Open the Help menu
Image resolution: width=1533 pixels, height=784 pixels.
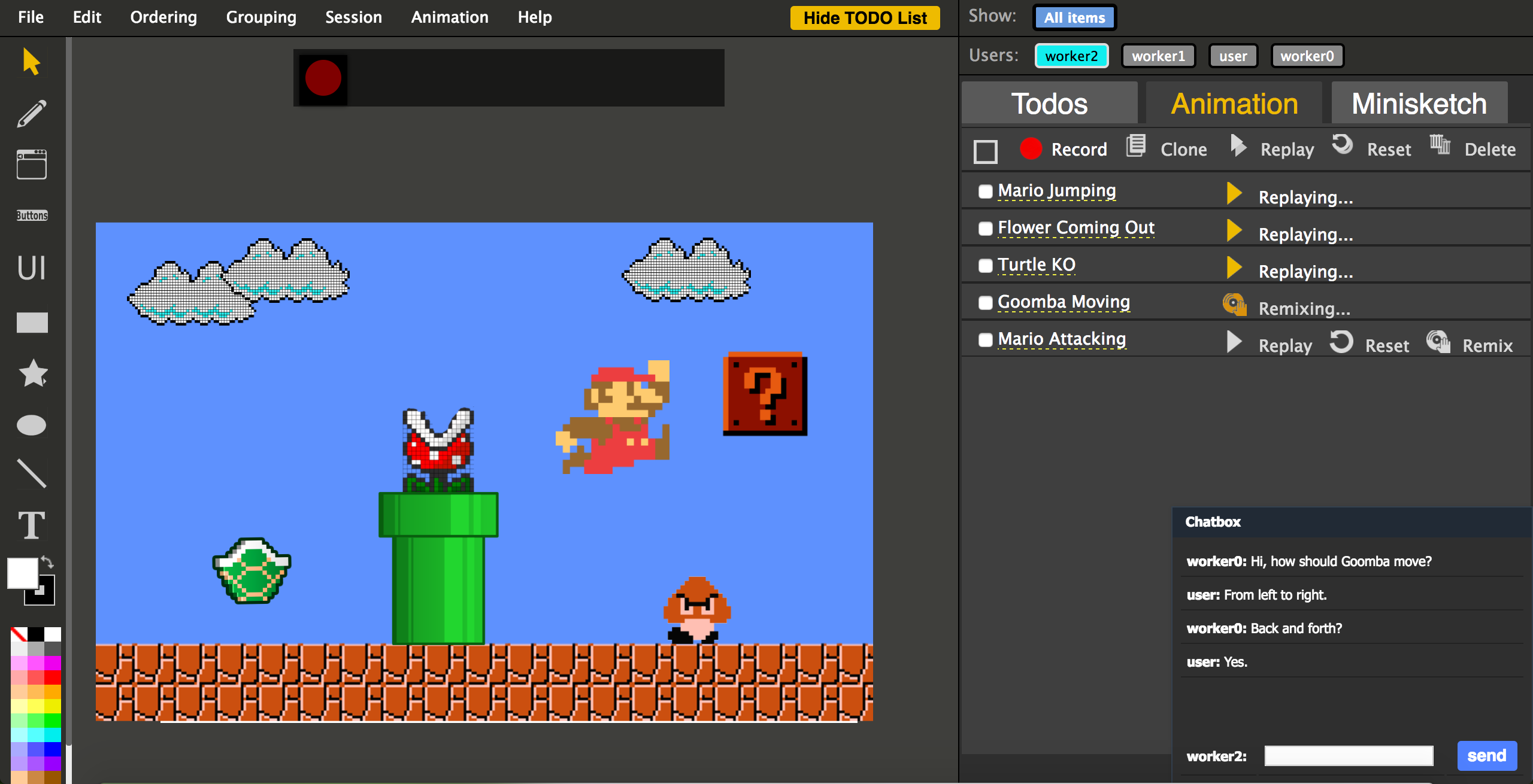pyautogui.click(x=535, y=17)
